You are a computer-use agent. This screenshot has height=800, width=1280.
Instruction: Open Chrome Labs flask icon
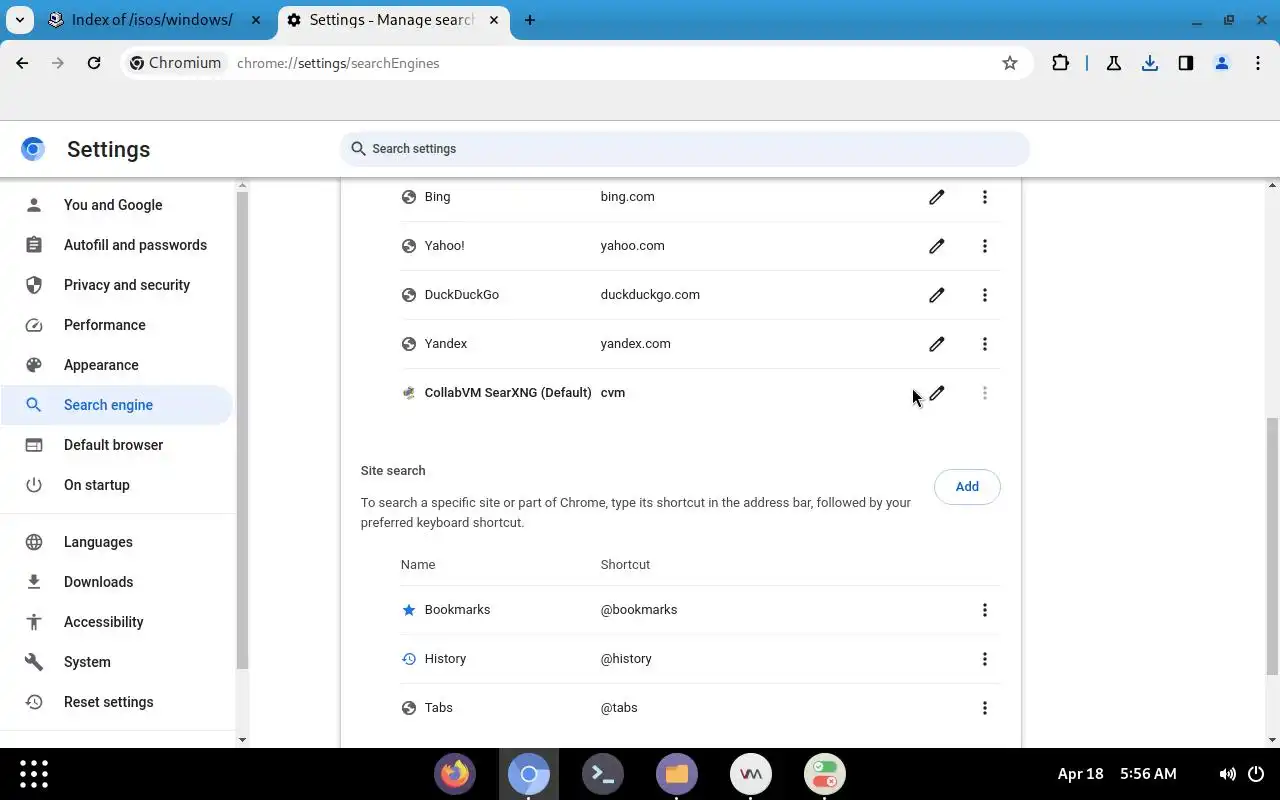click(1113, 63)
